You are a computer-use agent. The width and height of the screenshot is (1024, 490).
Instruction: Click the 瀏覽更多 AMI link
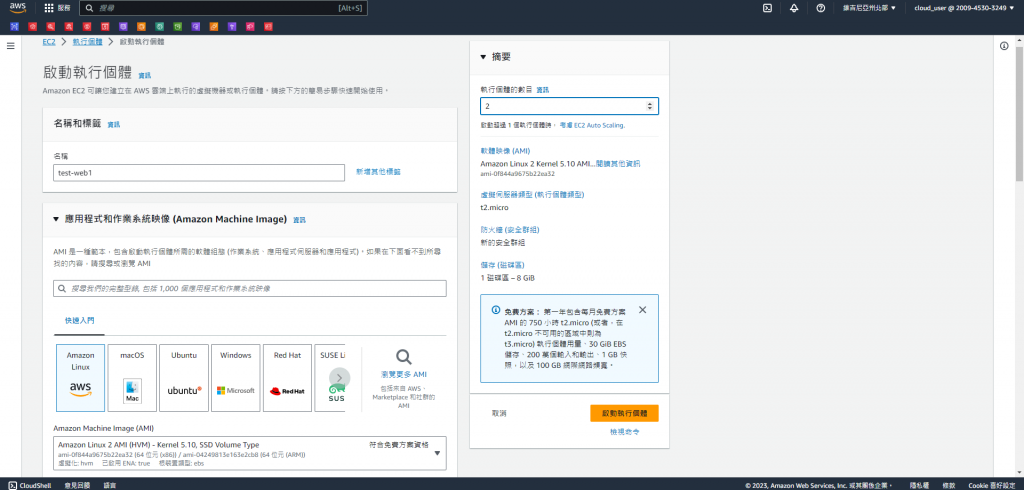[x=404, y=375]
